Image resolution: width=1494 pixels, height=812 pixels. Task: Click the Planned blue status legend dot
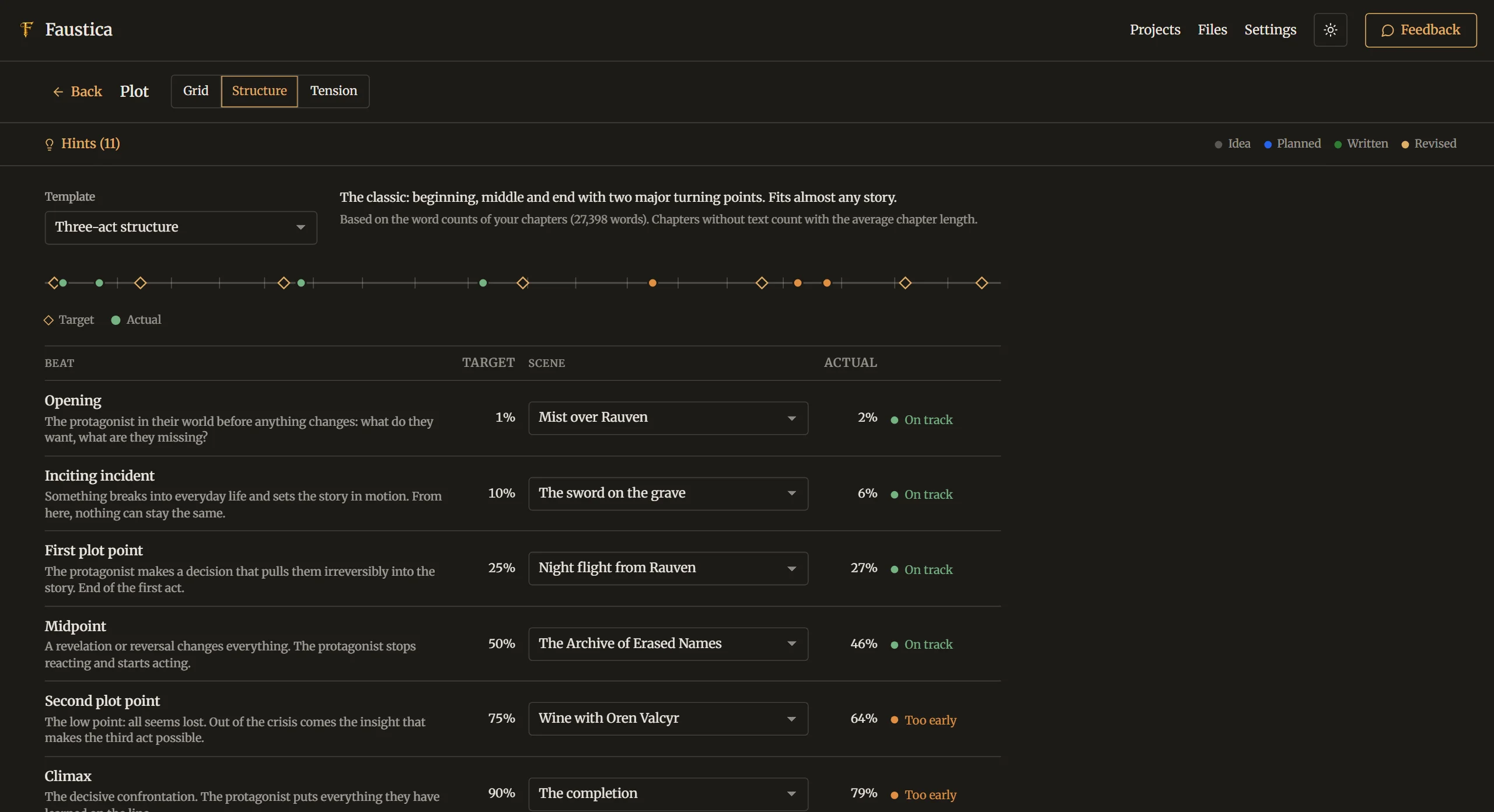pos(1268,145)
